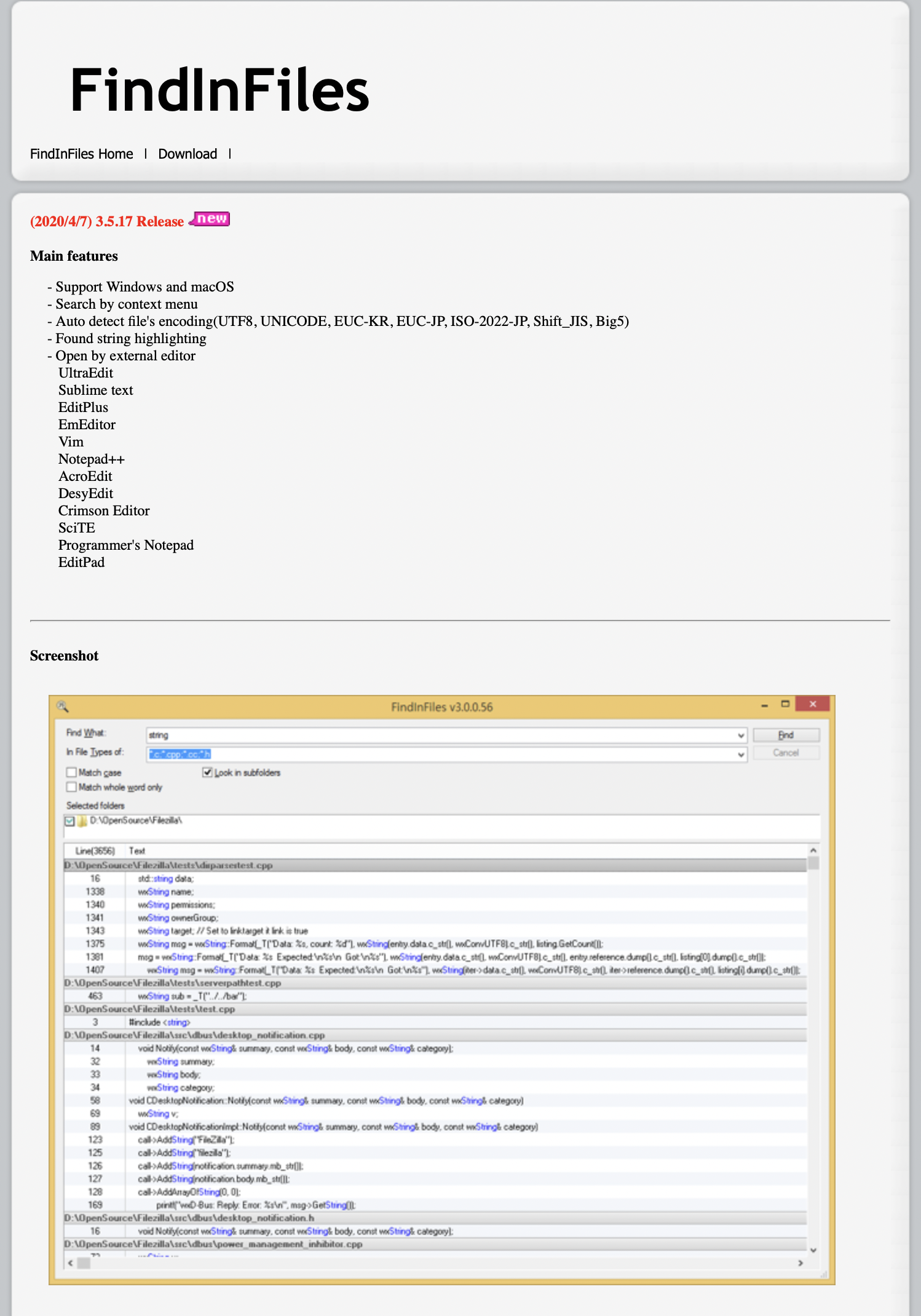The width and height of the screenshot is (921, 1316).
Task: Click the horizontal scrollbar thumb
Action: click(84, 1263)
